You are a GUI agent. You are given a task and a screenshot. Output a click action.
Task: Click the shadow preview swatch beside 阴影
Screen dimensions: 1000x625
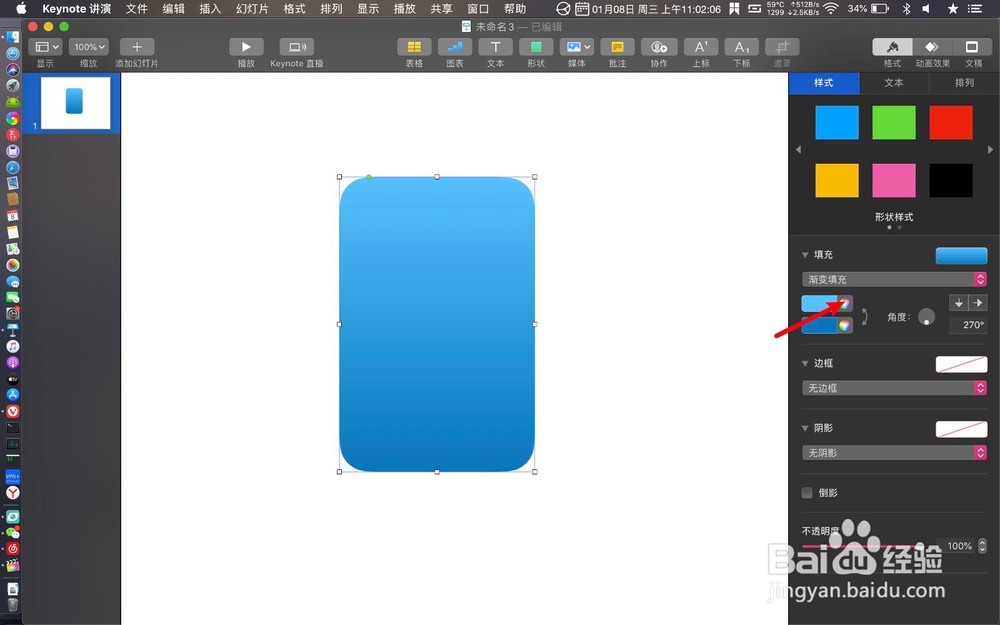(961, 429)
